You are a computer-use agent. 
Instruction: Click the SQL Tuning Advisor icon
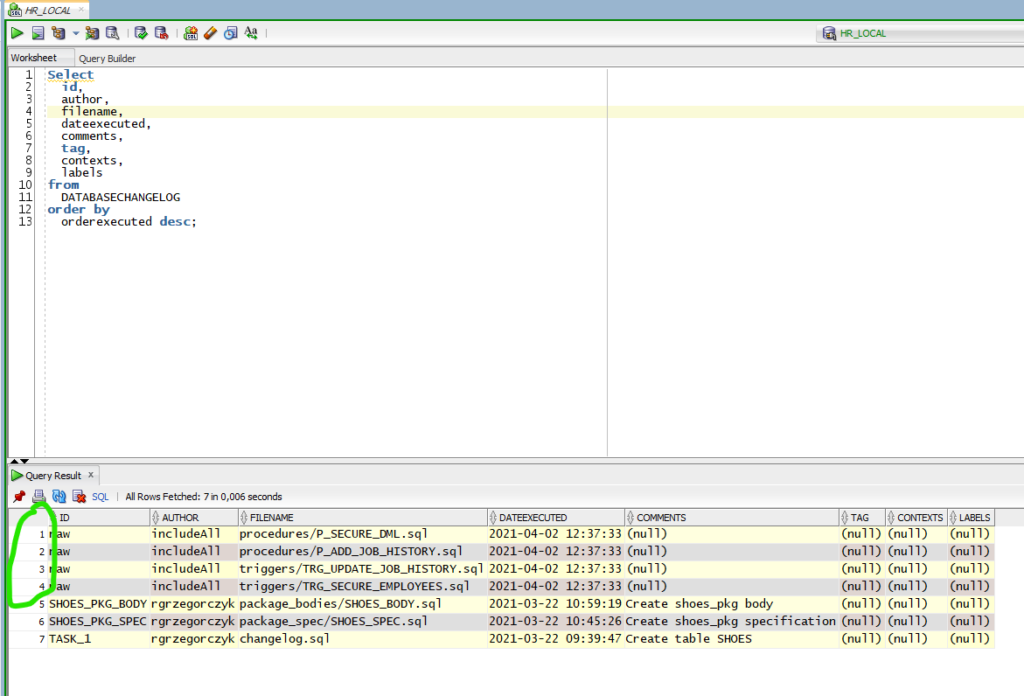tap(112, 33)
